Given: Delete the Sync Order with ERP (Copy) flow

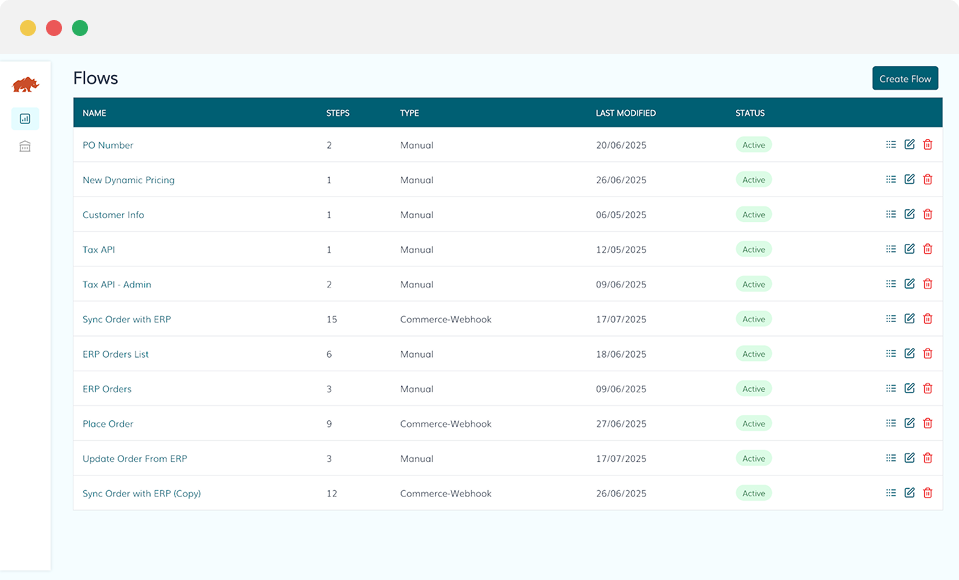Looking at the screenshot, I should tap(927, 493).
